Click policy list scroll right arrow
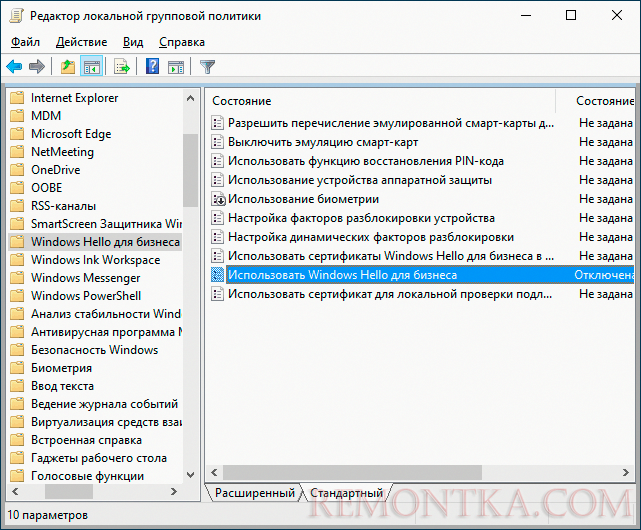The image size is (641, 530). tap(626, 473)
